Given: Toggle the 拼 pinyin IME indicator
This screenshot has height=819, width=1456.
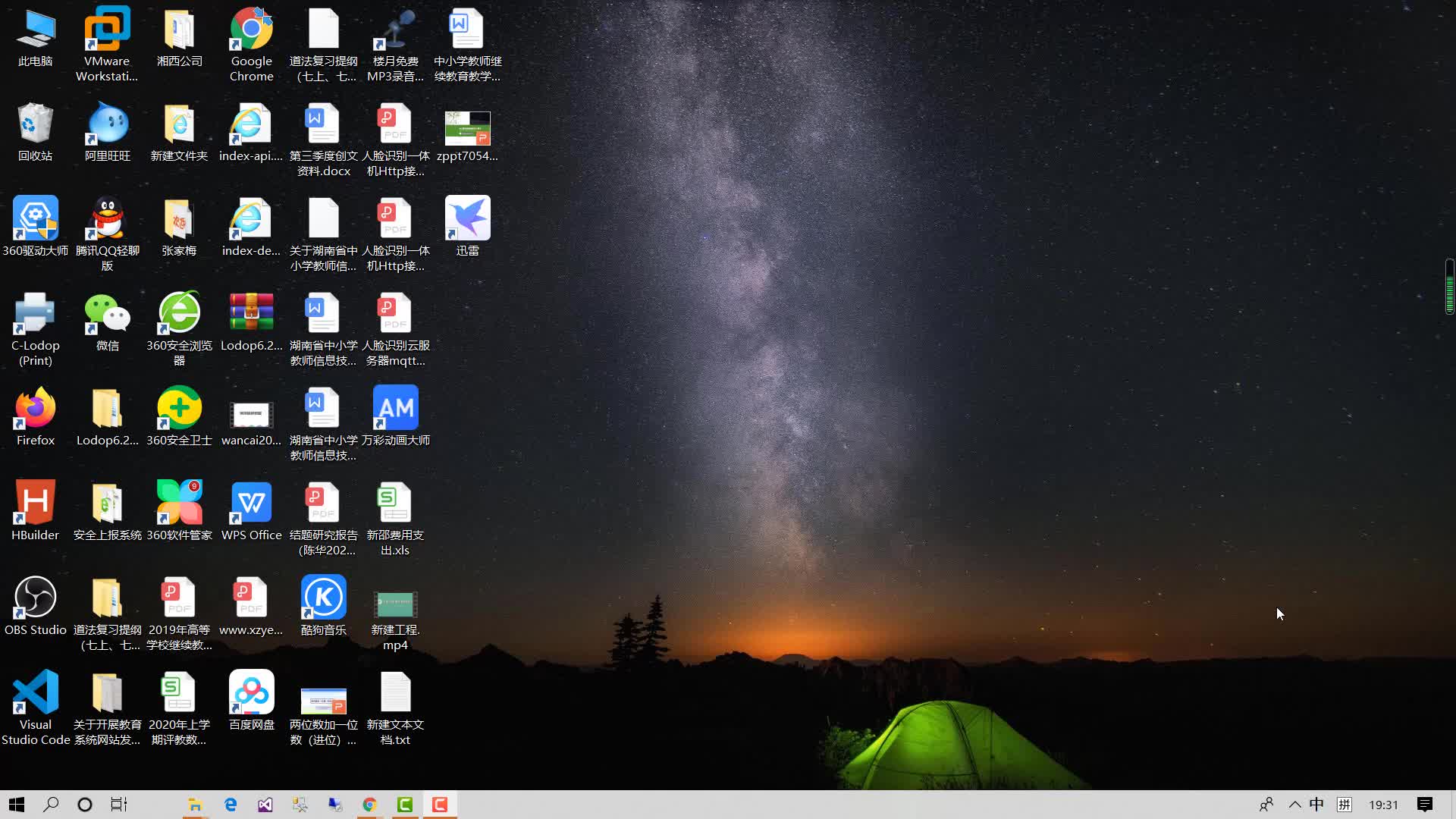Looking at the screenshot, I should (x=1345, y=805).
